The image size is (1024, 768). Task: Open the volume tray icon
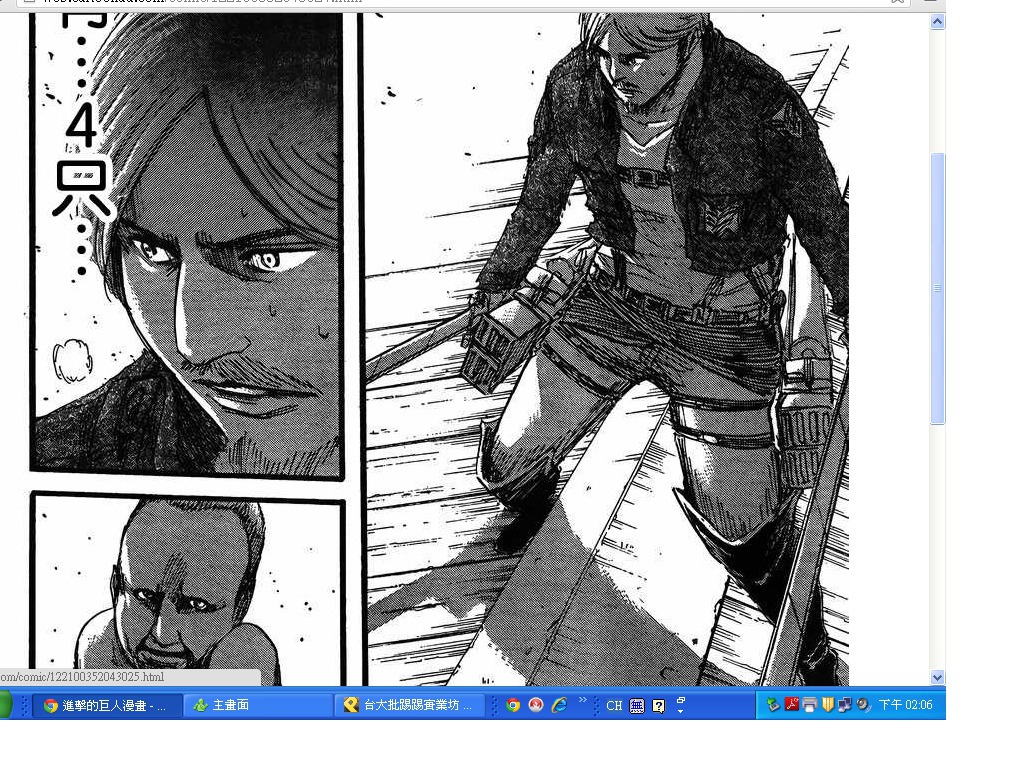(x=863, y=705)
